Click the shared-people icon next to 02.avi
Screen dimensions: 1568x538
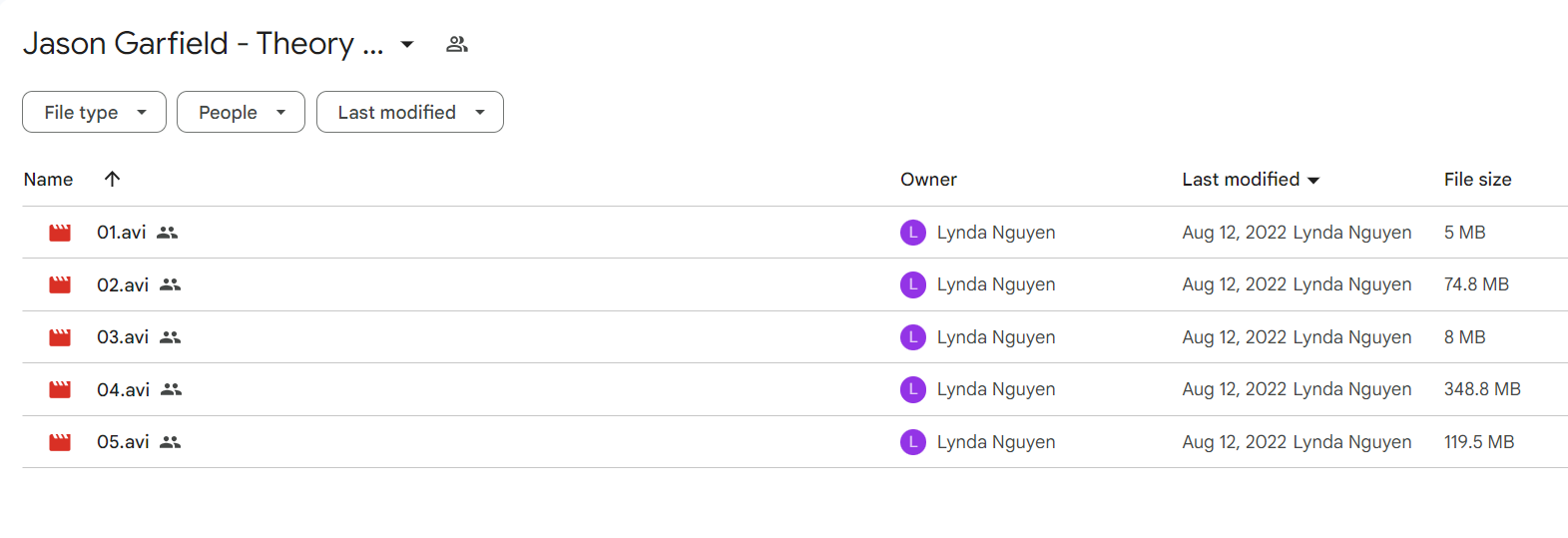(x=171, y=284)
